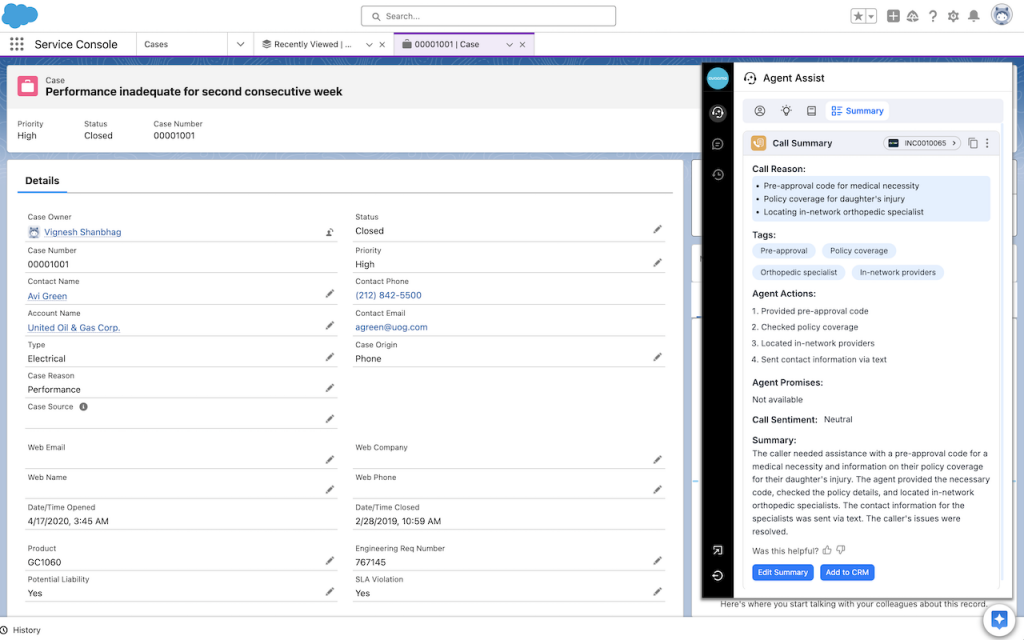Viewport: 1024px width, 640px height.
Task: Copy the Call Summary using the copy icon
Action: [x=972, y=142]
